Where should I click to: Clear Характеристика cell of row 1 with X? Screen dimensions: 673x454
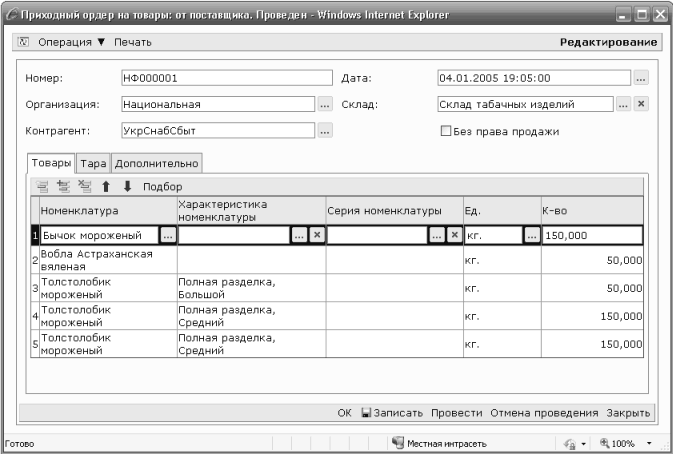pos(317,235)
